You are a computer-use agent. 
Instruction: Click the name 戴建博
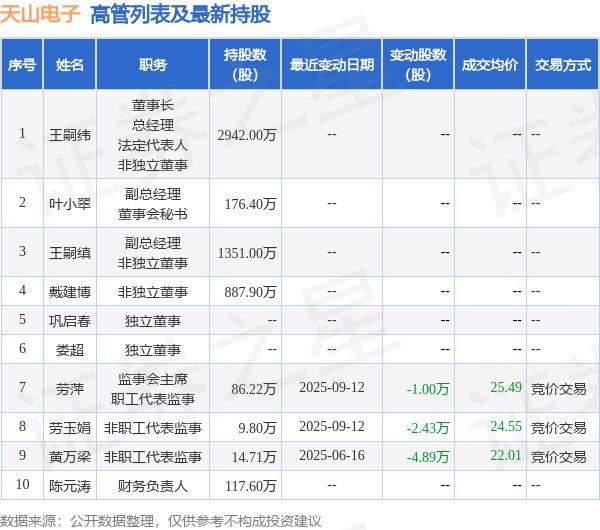pyautogui.click(x=70, y=292)
